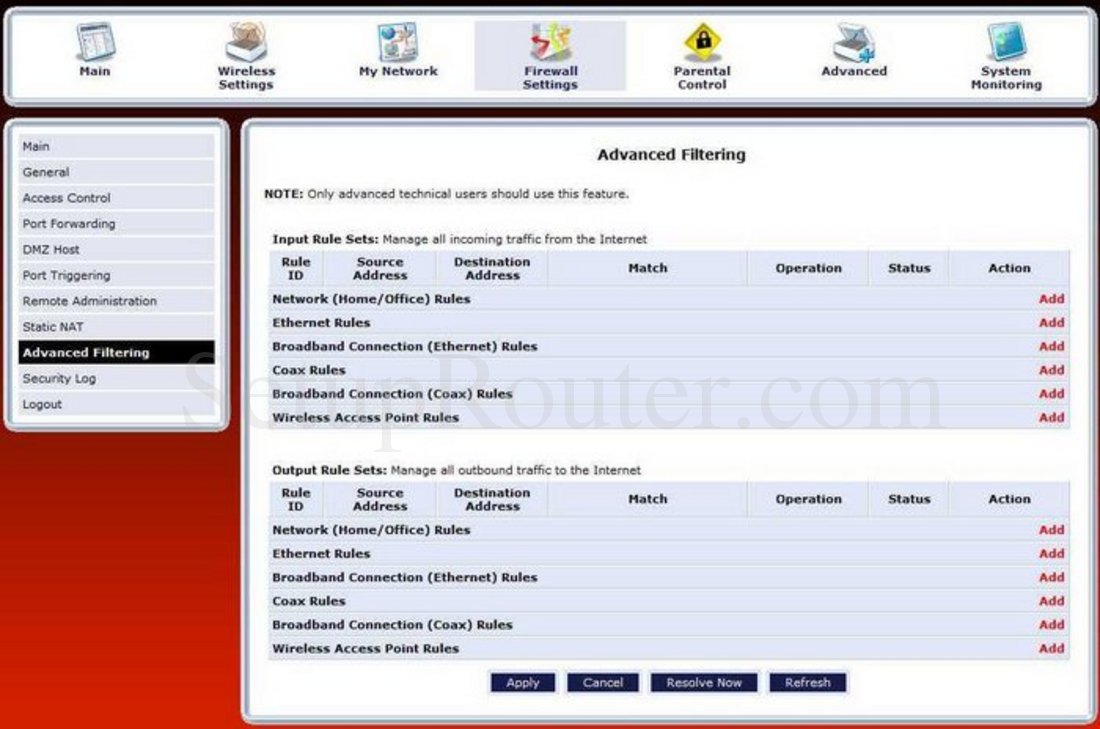Open Parental Control via its padlock icon
The image size is (1100, 729).
701,45
